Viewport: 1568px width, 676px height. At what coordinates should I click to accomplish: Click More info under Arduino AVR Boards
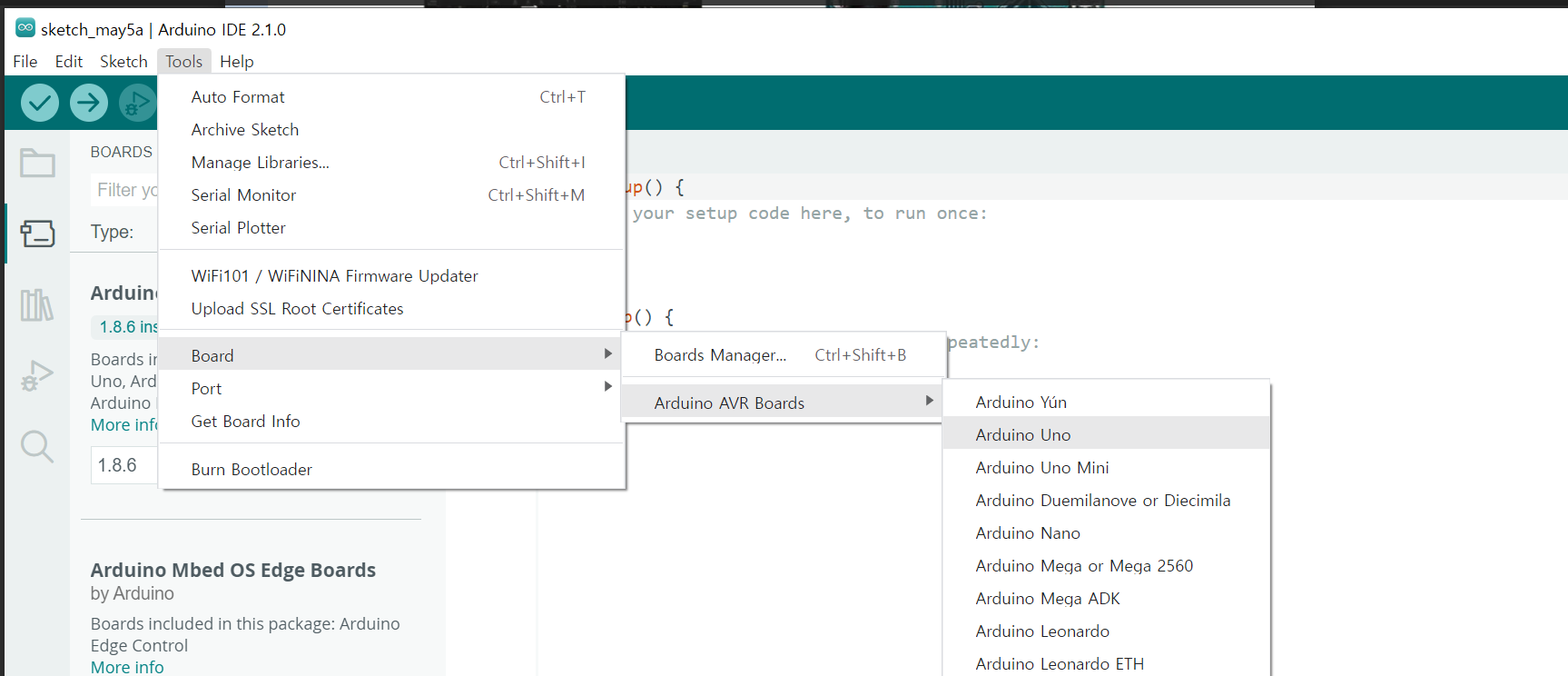[124, 425]
